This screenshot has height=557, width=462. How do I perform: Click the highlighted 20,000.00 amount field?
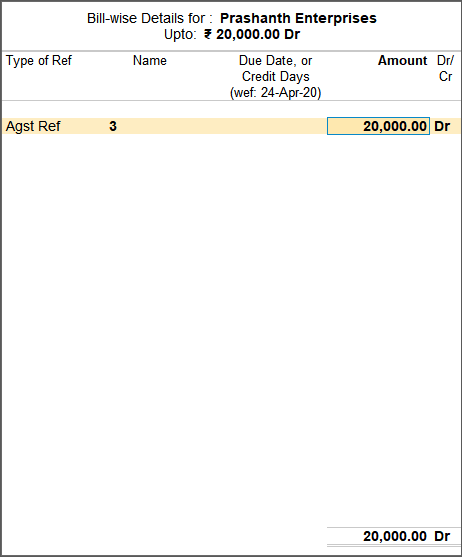pos(378,126)
